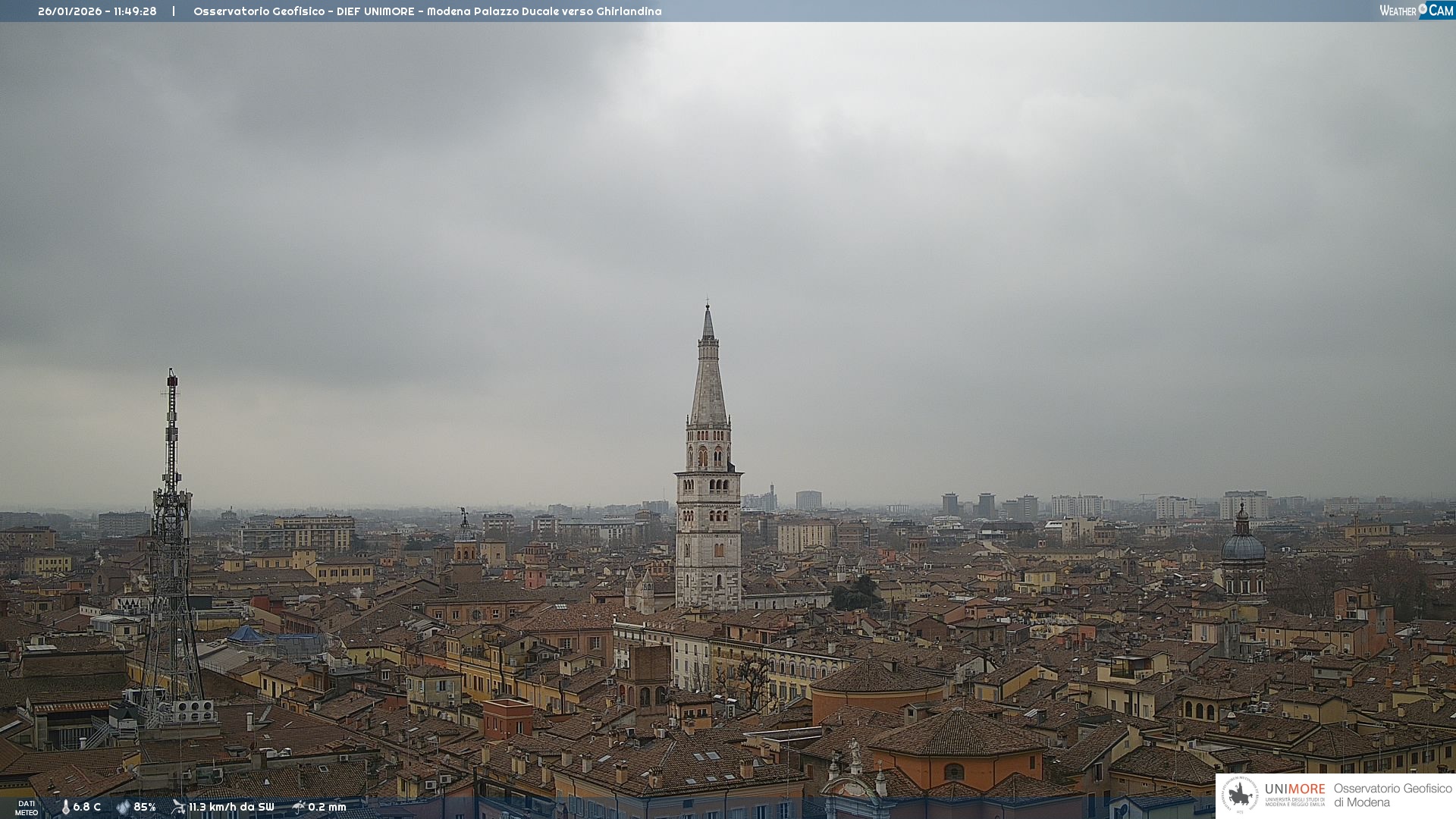Click the blue church dome at right
1456x819 pixels.
pyautogui.click(x=1243, y=546)
